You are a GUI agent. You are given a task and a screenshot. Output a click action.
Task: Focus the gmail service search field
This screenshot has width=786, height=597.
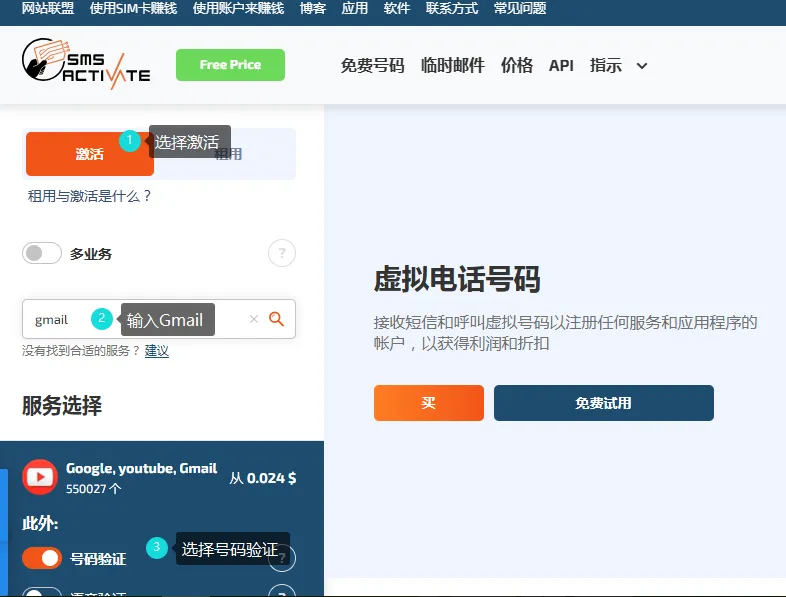(x=159, y=319)
